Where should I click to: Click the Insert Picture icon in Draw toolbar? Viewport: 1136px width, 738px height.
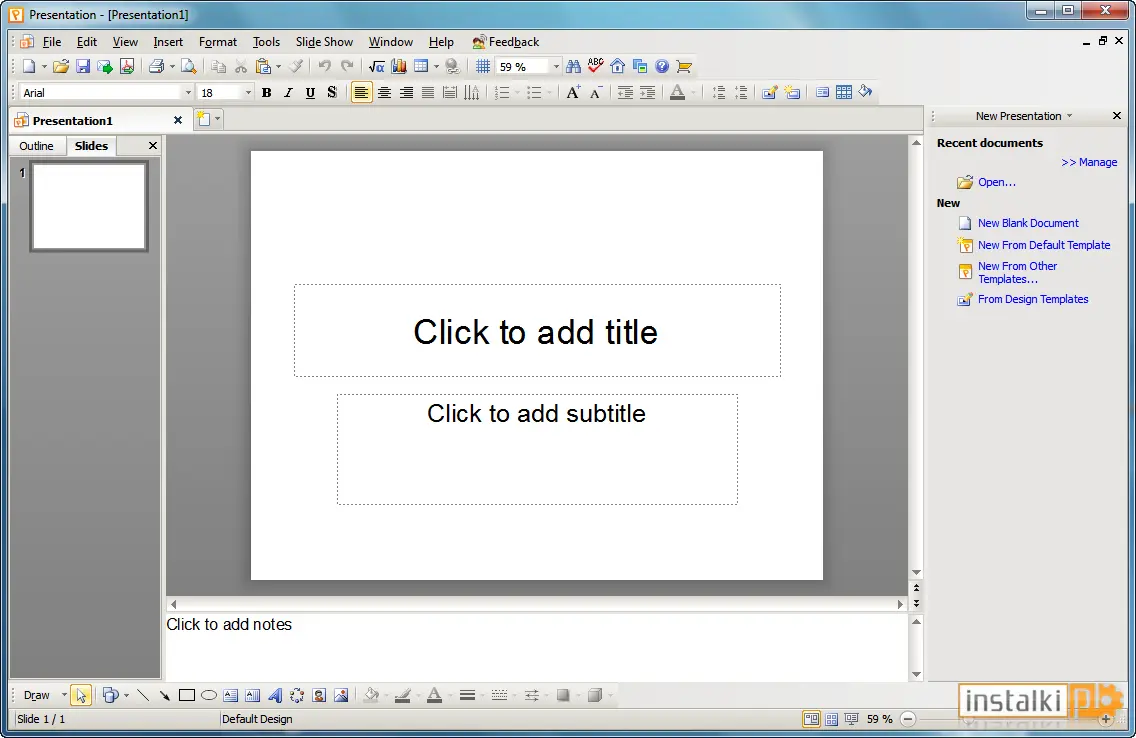(x=341, y=695)
